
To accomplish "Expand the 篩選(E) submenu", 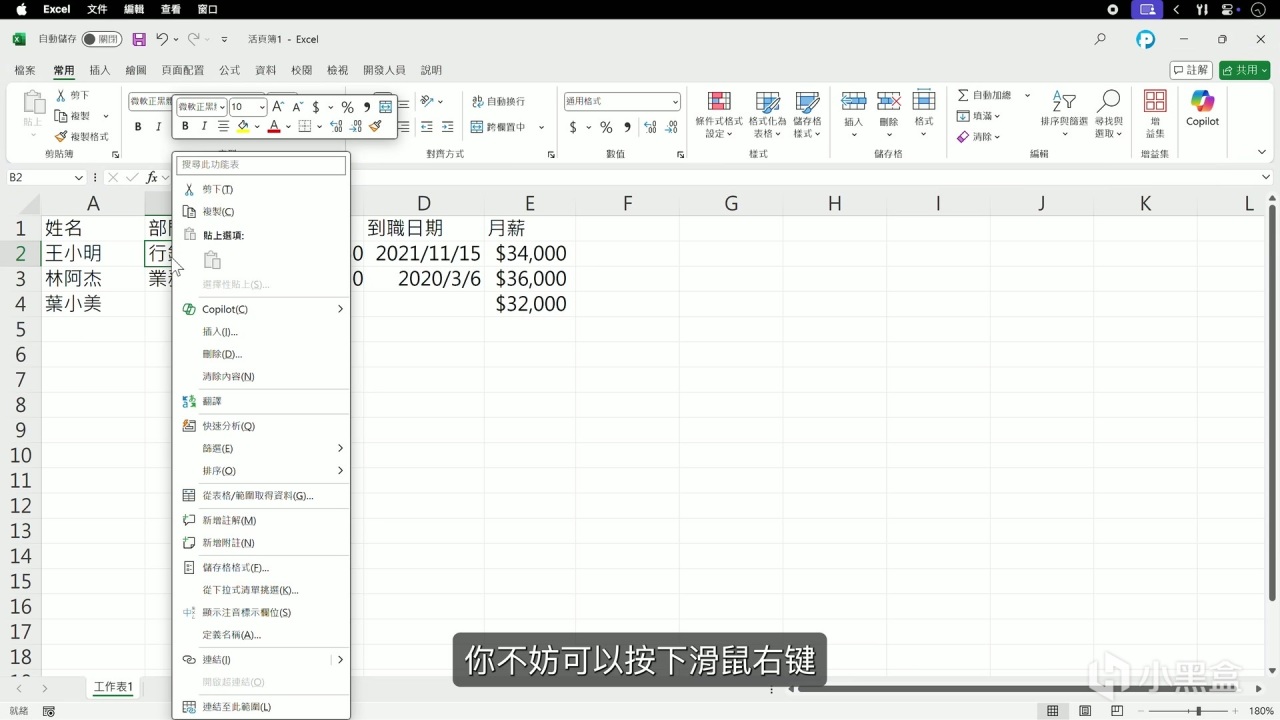I will (260, 448).
